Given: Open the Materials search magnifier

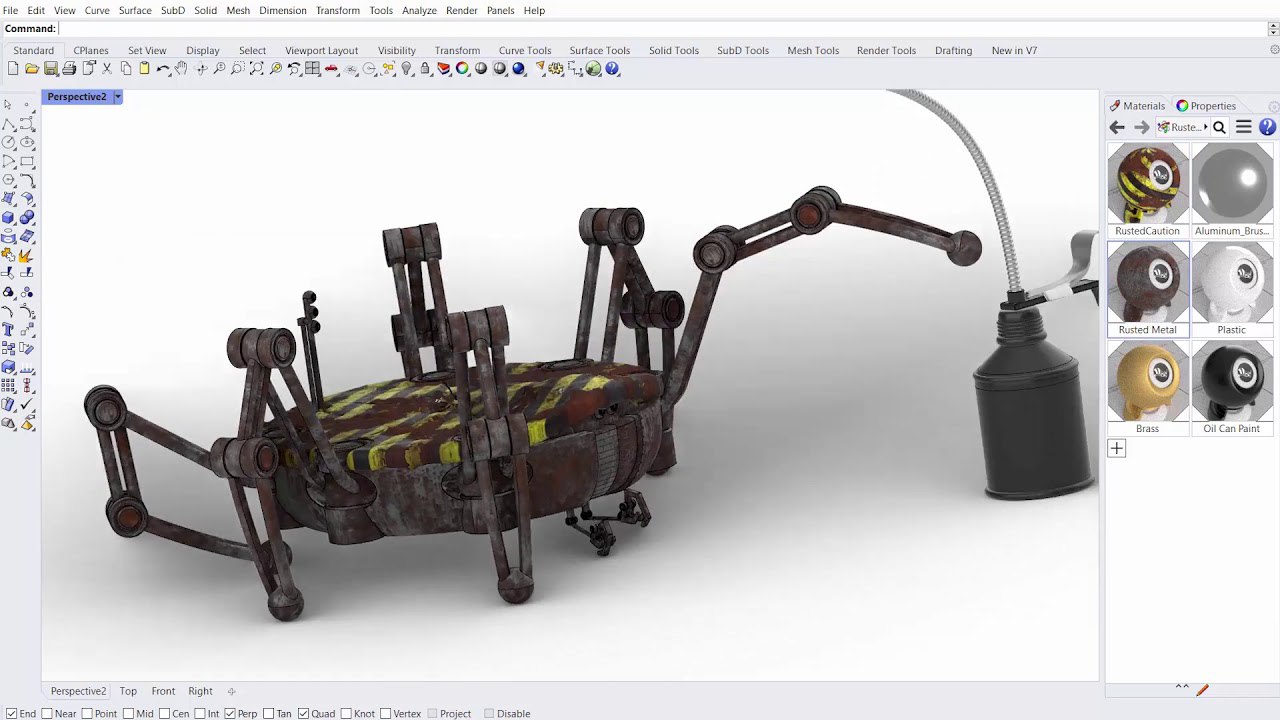Looking at the screenshot, I should click(1219, 127).
